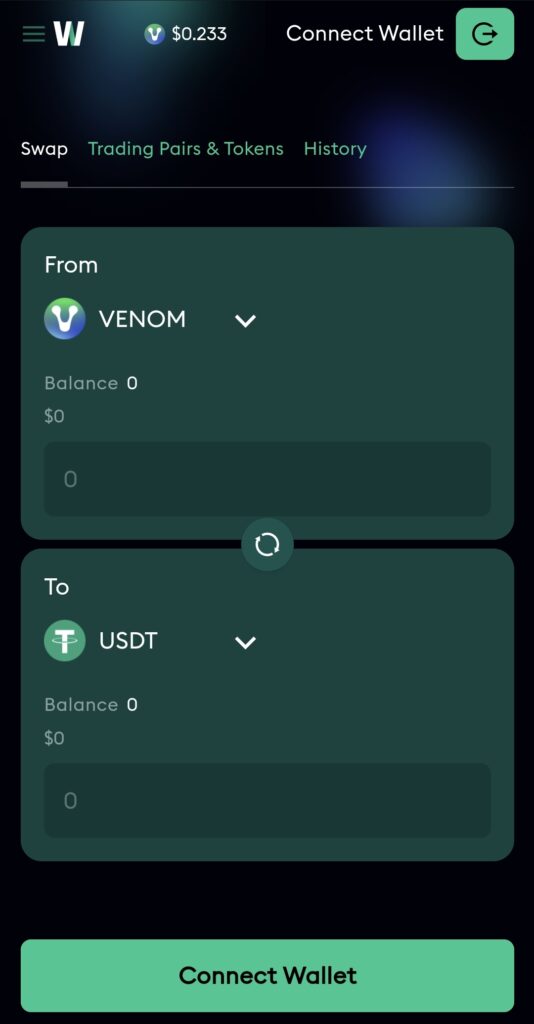
Task: Switch to the Swap tab
Action: [x=44, y=149]
